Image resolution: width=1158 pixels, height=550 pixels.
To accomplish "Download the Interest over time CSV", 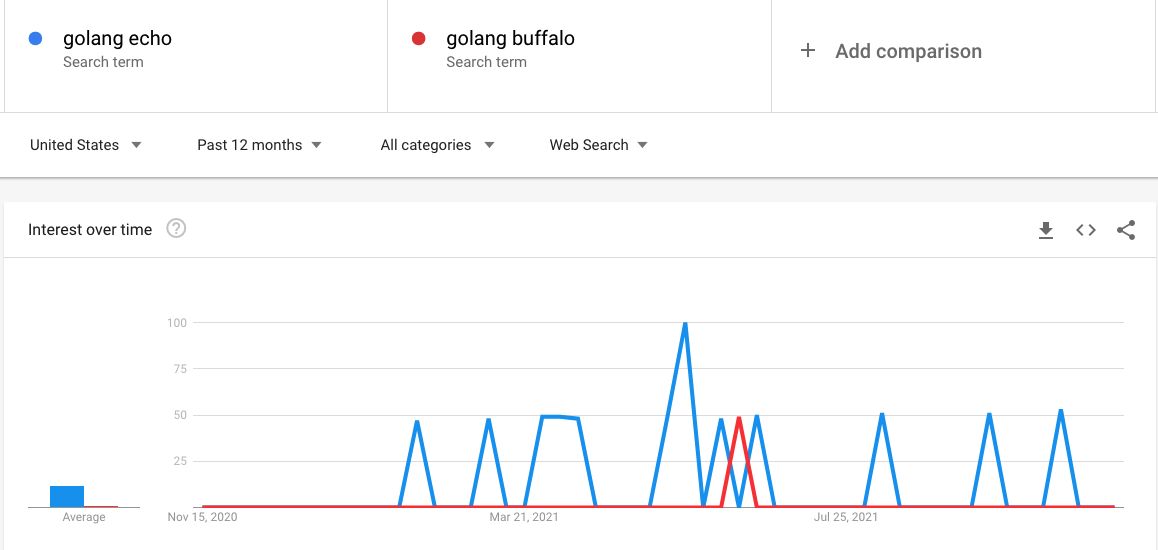I will 1046,230.
